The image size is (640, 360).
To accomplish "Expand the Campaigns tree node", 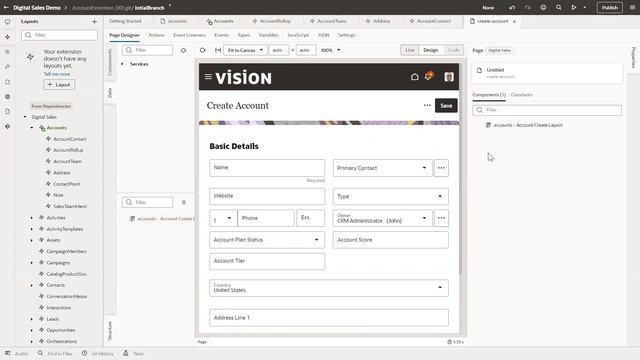I will [x=32, y=262].
